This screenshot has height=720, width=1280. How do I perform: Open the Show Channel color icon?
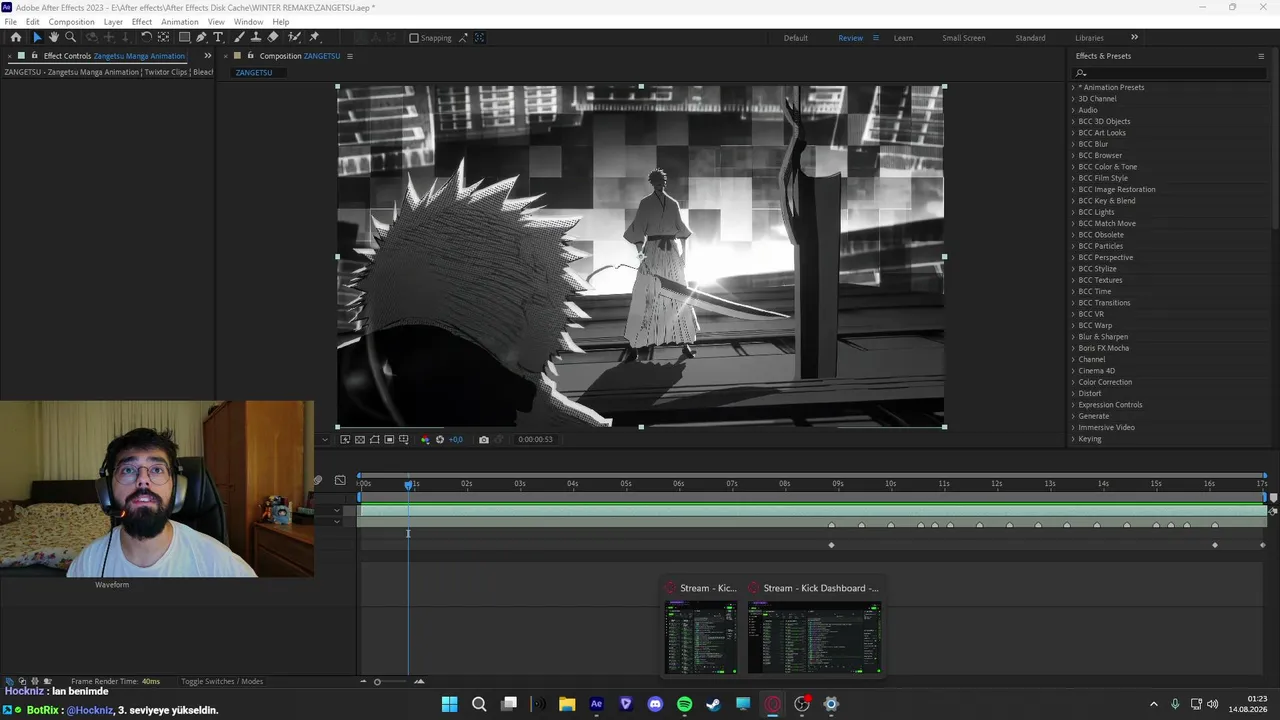(x=425, y=440)
